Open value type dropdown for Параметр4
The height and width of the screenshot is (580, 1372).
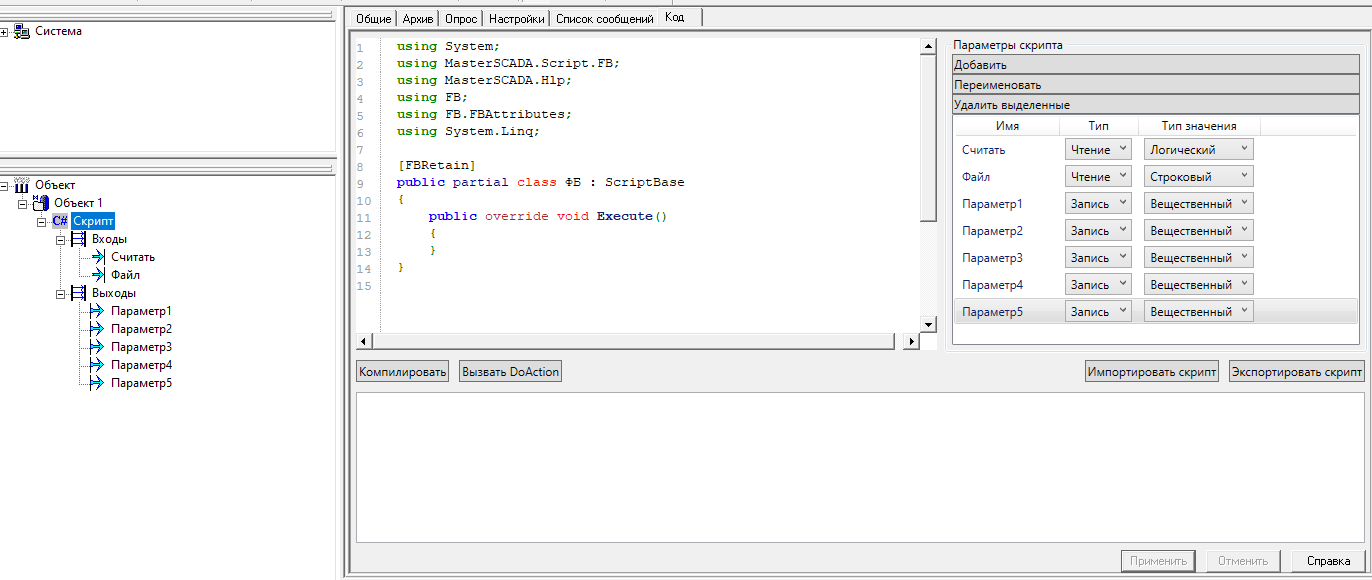tap(1199, 285)
